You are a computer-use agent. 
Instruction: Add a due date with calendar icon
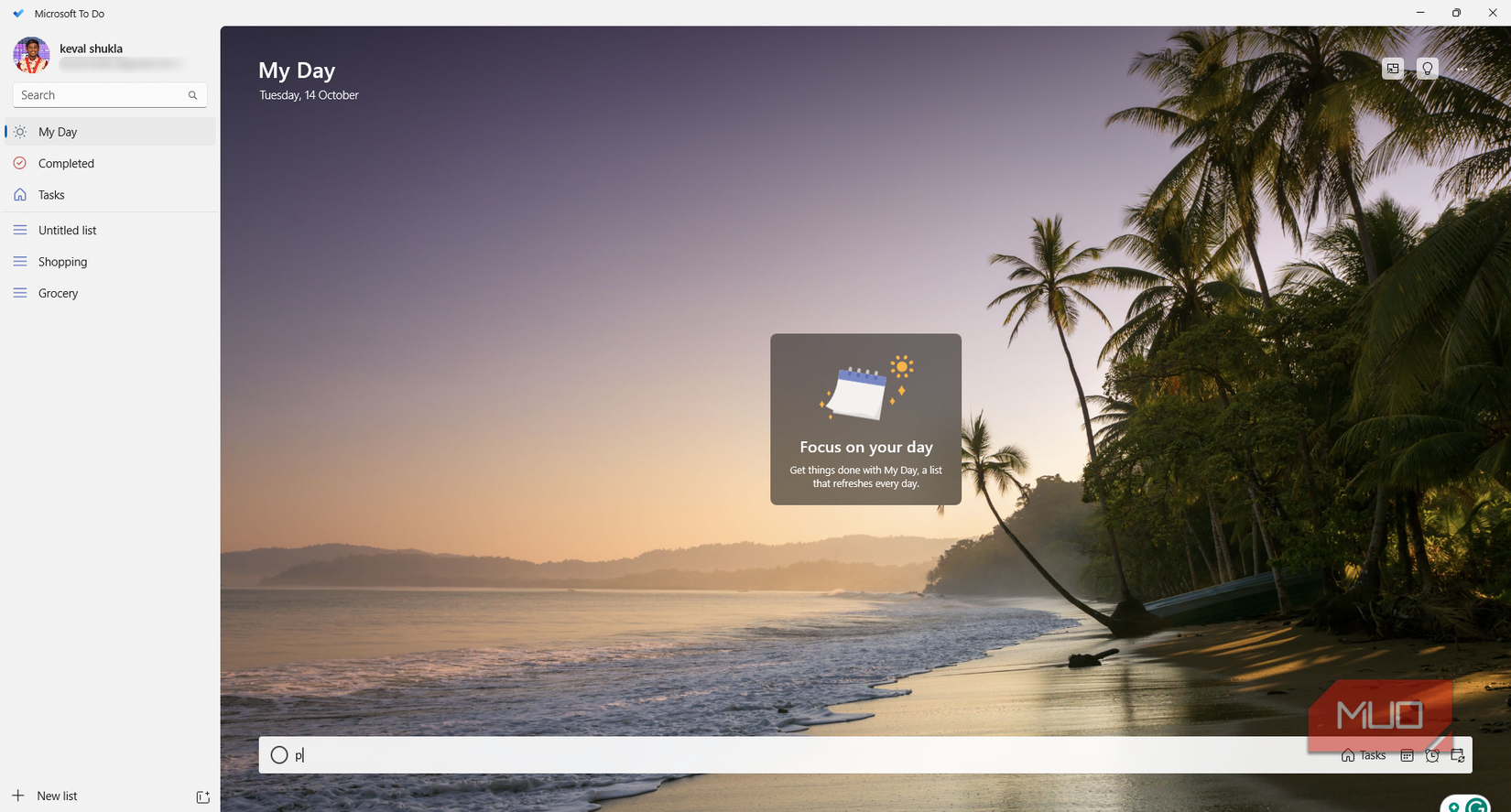[1408, 755]
